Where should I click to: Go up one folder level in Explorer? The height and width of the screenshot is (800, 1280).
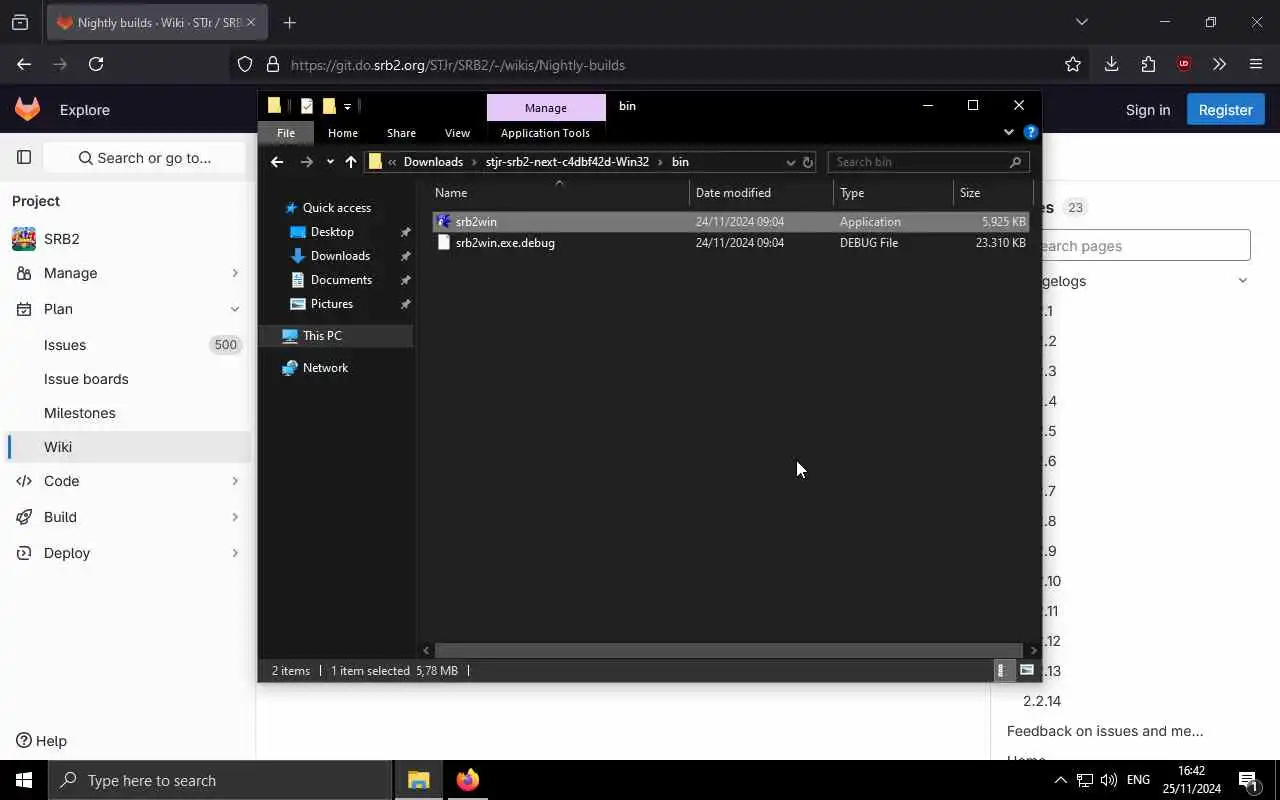(x=350, y=162)
